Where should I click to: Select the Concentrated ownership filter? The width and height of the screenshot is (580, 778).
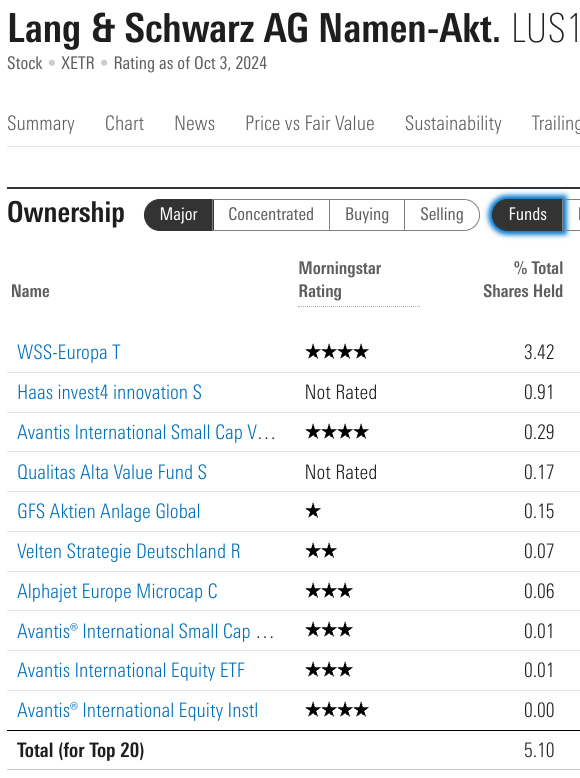[271, 214]
